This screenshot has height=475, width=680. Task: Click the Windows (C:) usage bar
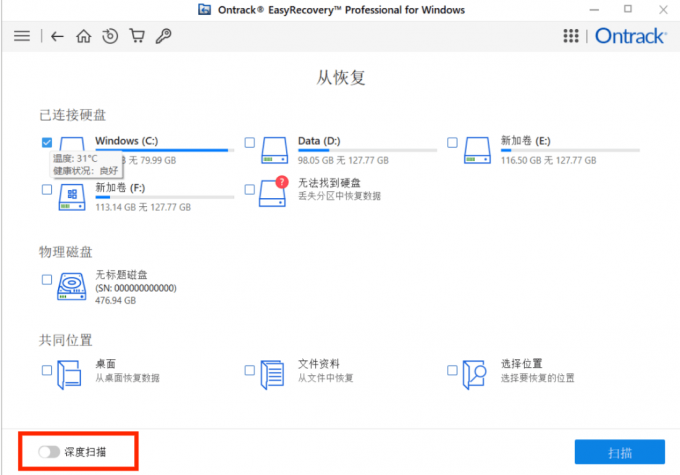click(x=165, y=151)
